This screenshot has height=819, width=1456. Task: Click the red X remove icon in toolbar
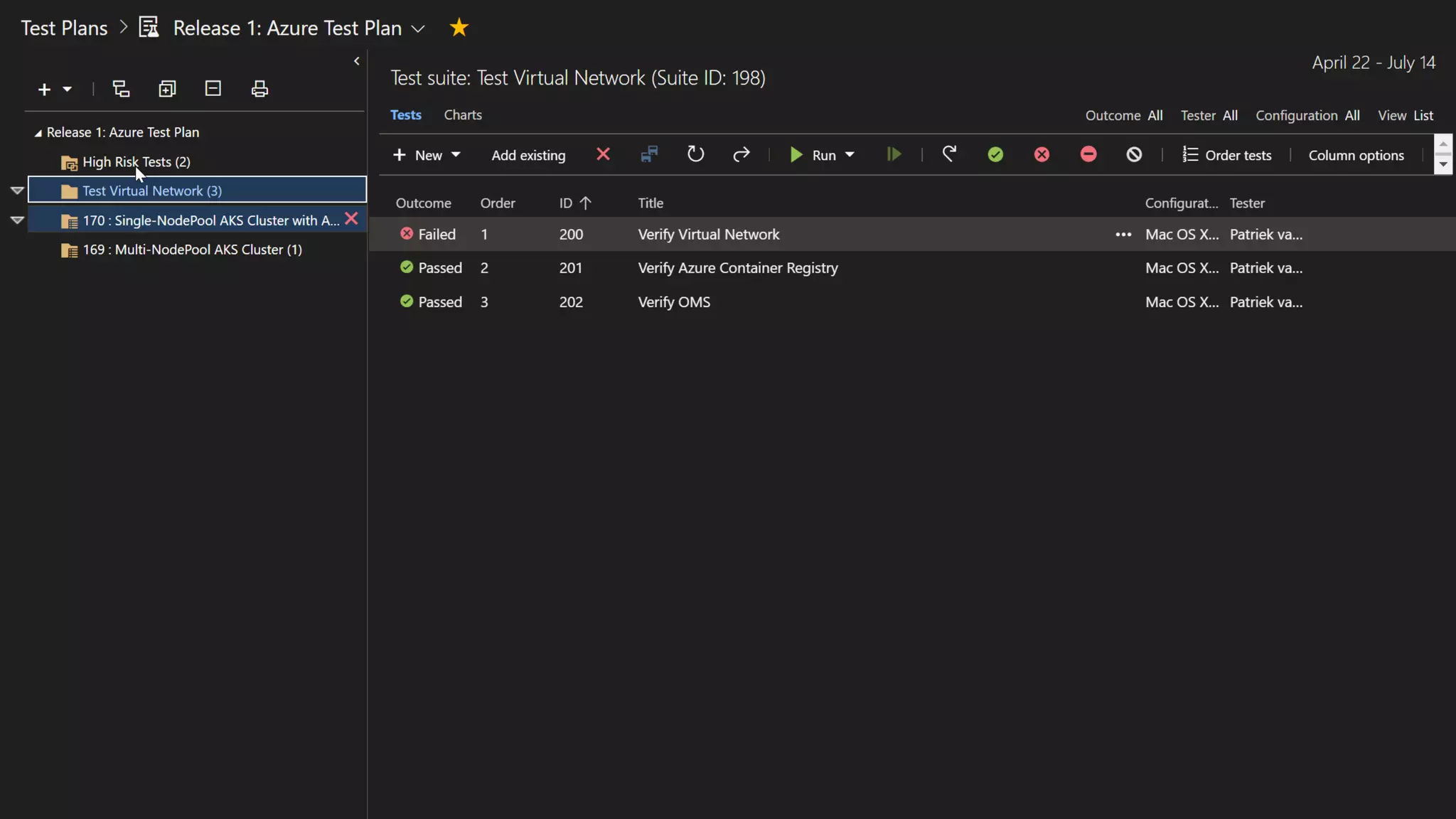coord(603,154)
